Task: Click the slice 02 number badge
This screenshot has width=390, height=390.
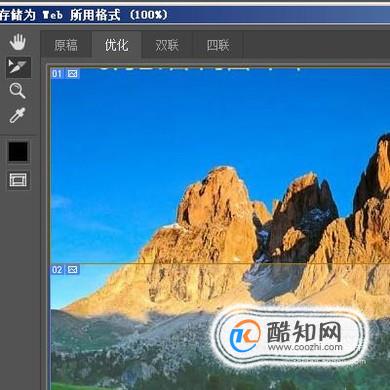Action: (x=57, y=270)
